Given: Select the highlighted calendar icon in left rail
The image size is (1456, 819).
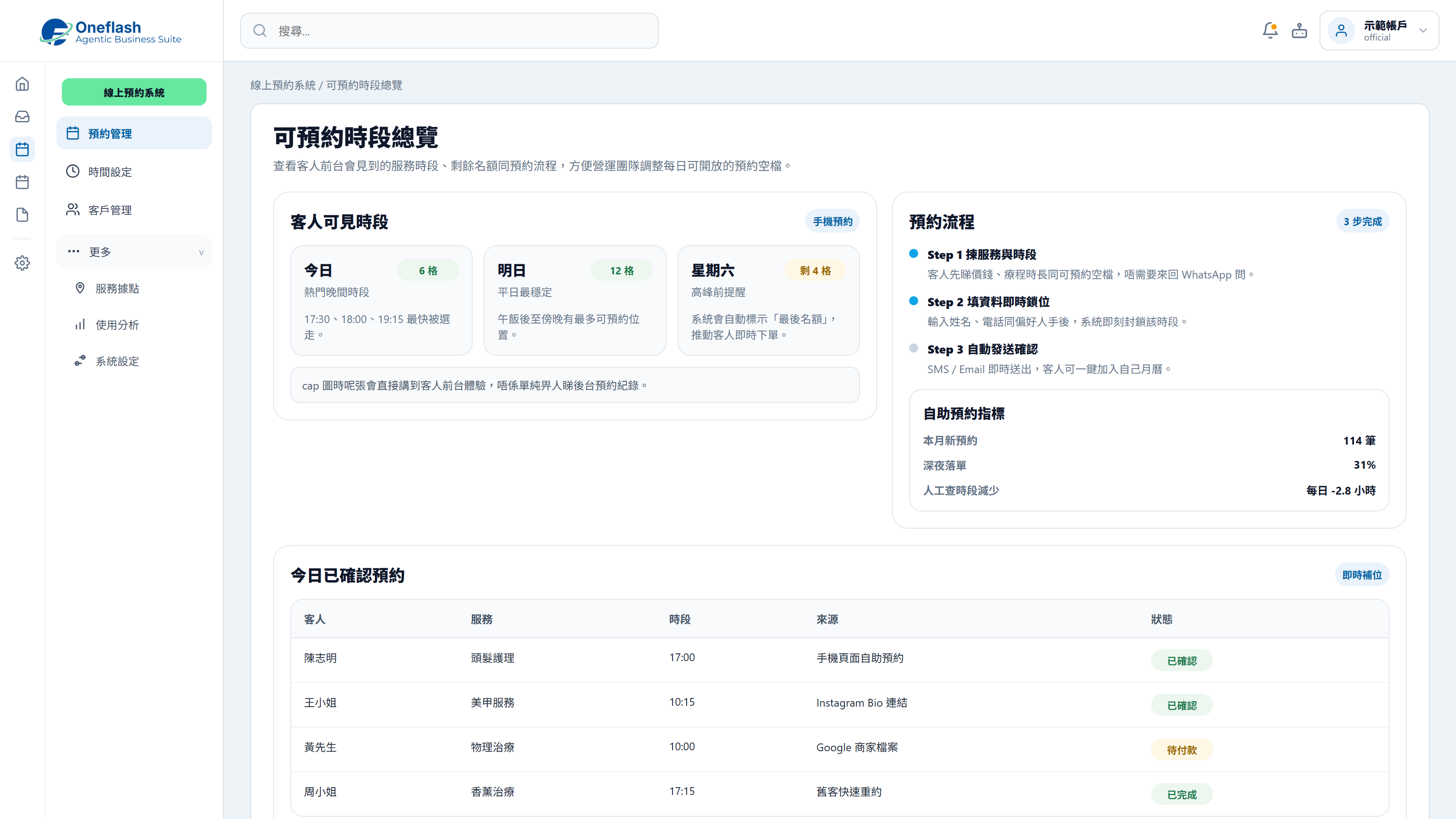Looking at the screenshot, I should (x=22, y=149).
